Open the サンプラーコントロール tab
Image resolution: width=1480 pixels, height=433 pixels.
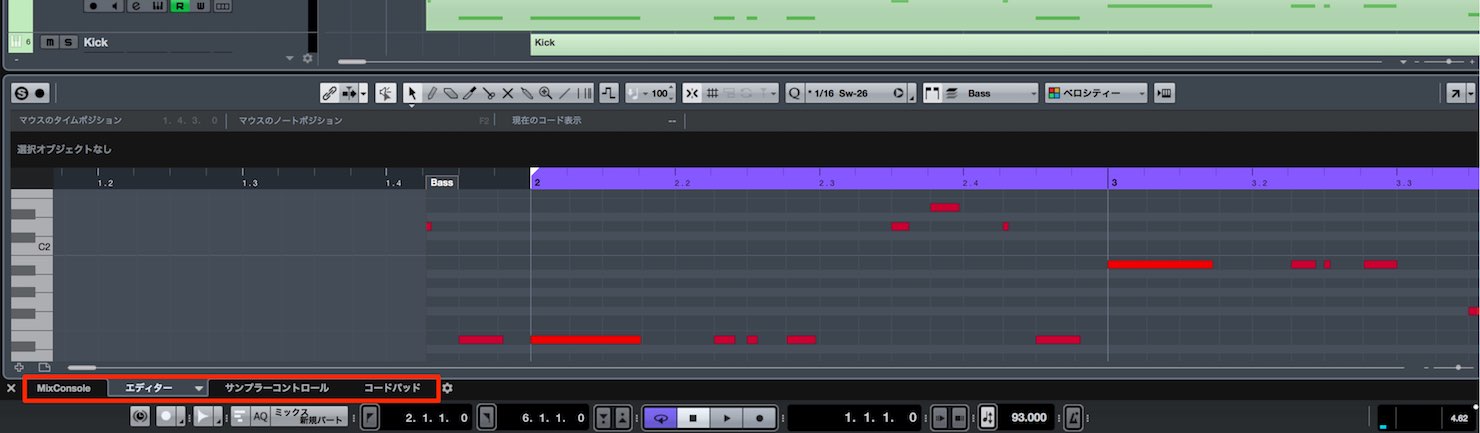[276, 388]
